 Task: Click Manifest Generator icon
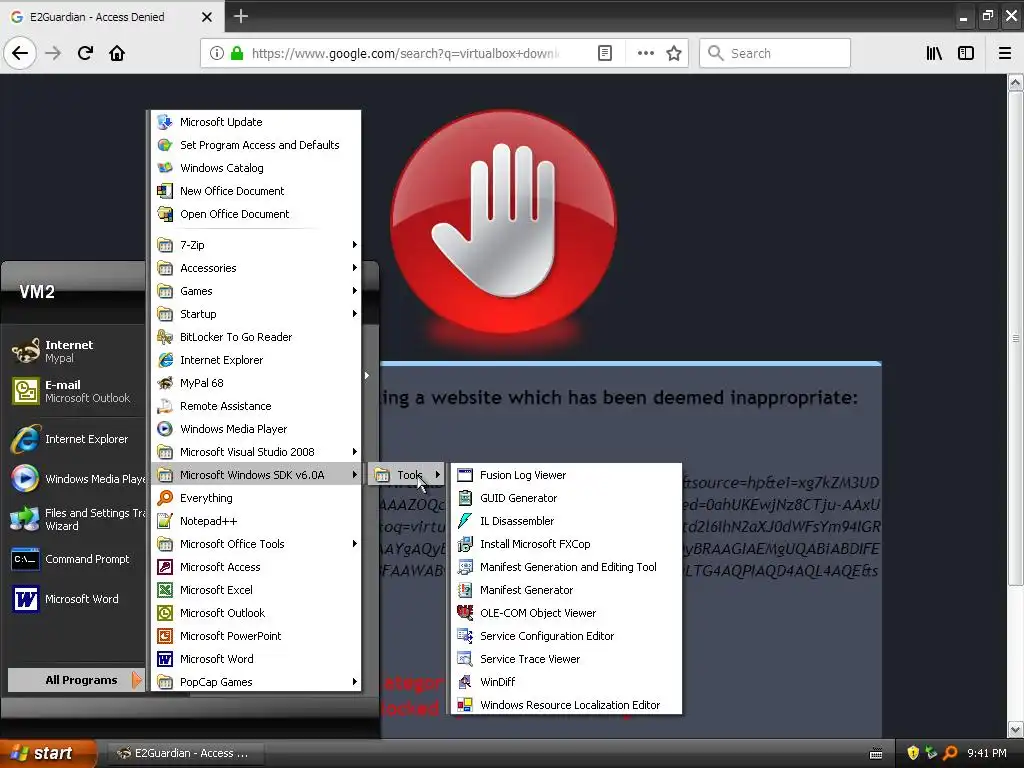coord(465,590)
